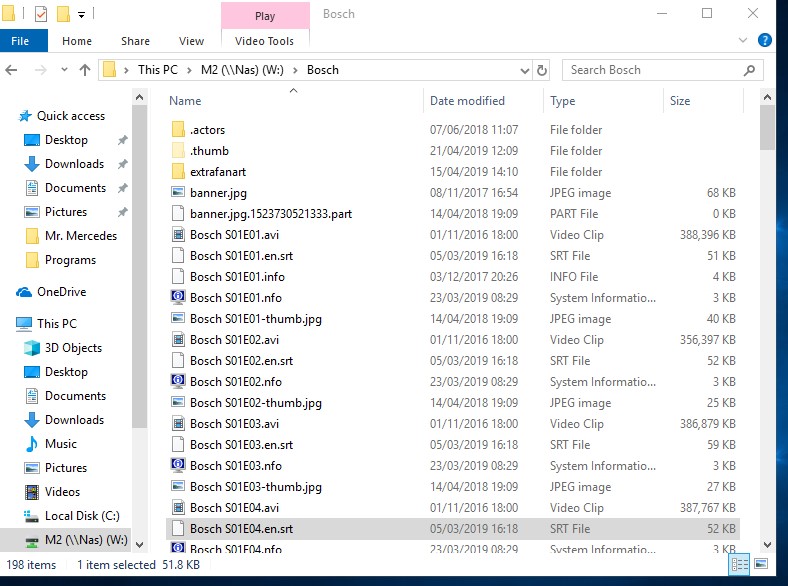This screenshot has width=788, height=586.
Task: Click Bosch in the address path
Action: [323, 70]
